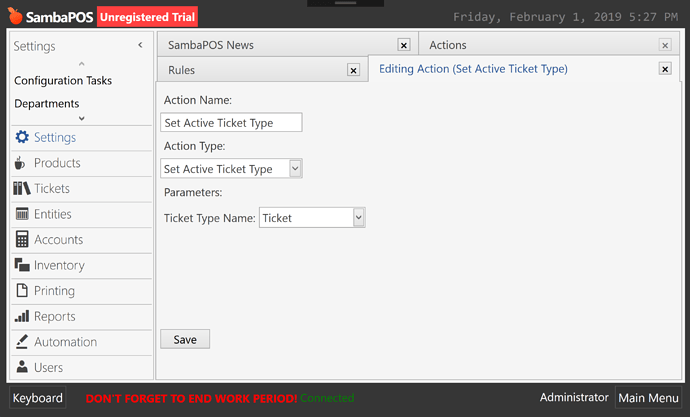690x417 pixels.
Task: Select the Inventory icon
Action: tap(22, 265)
